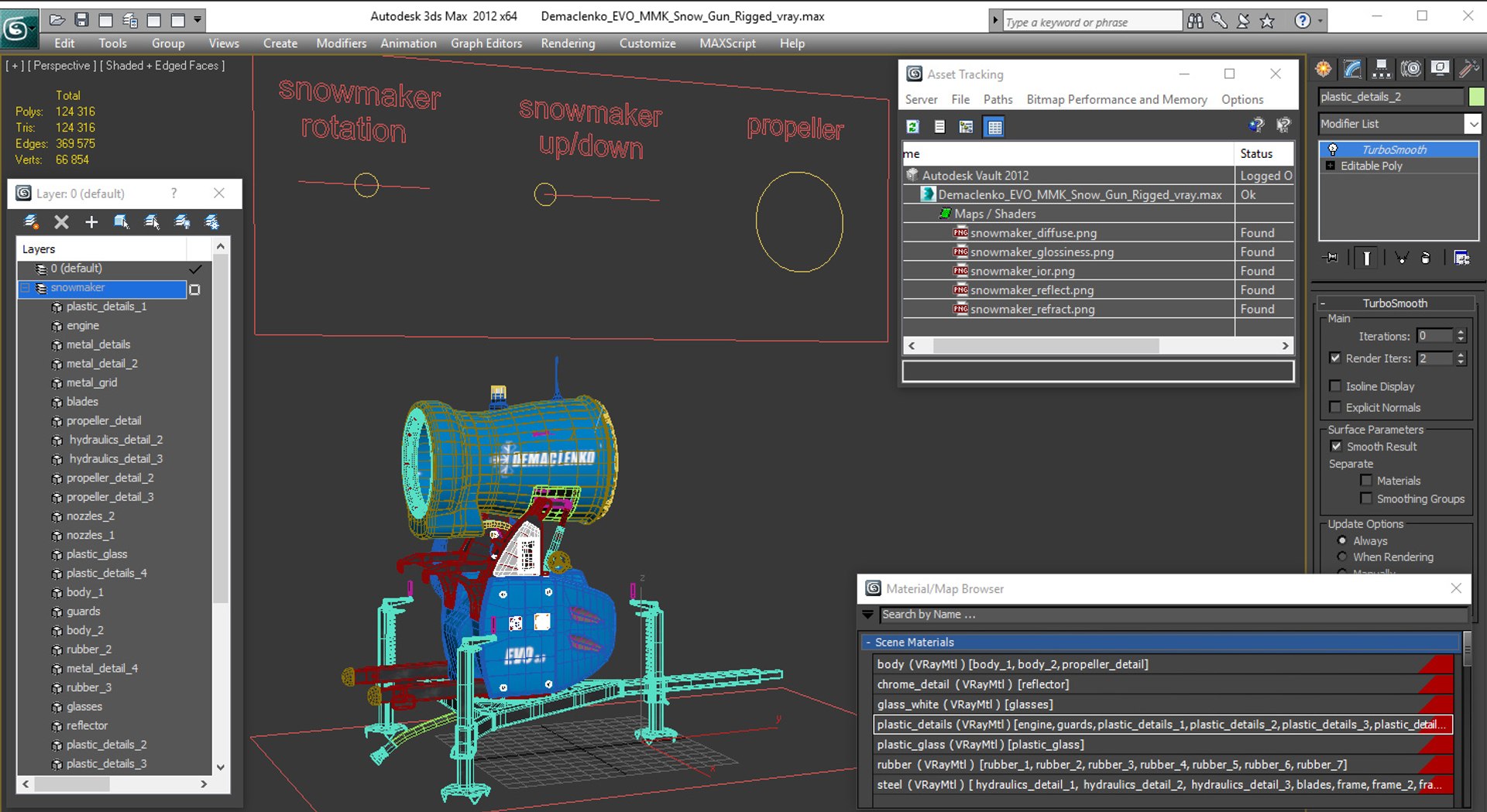Screen dimensions: 1487x812
Task: Click the binoculars search icon
Action: [x=1195, y=21]
